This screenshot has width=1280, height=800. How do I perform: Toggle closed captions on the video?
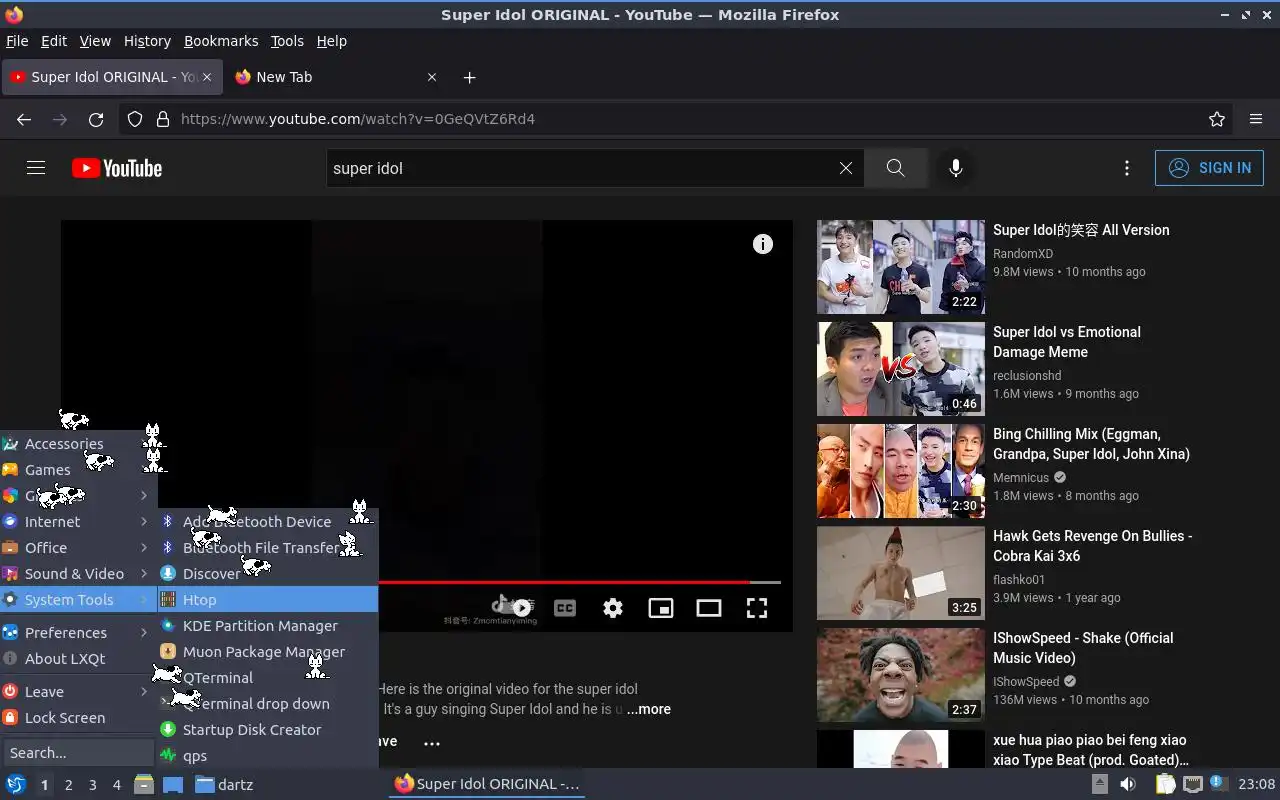click(x=565, y=608)
